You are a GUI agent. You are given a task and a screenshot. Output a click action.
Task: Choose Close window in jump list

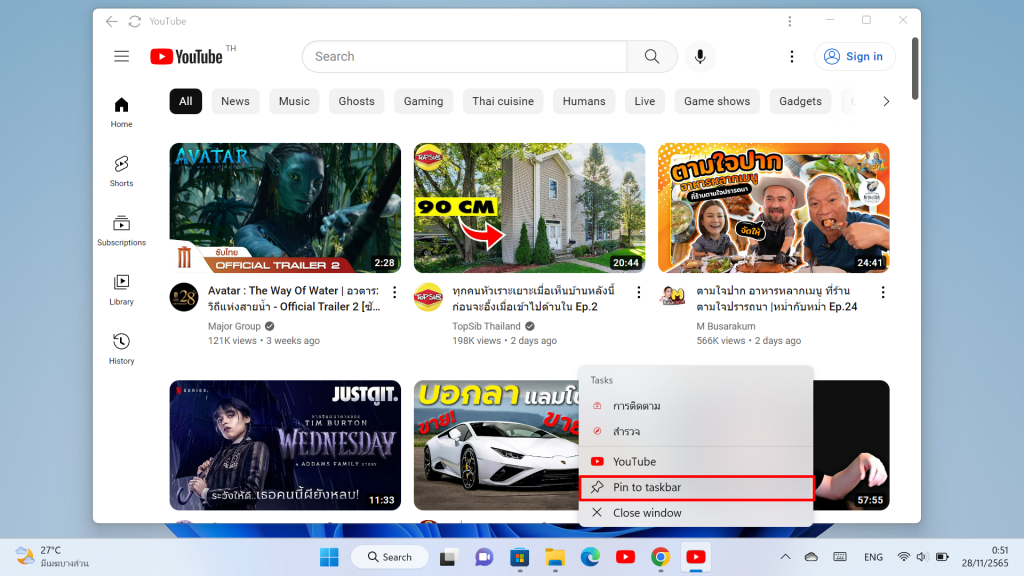pos(696,513)
